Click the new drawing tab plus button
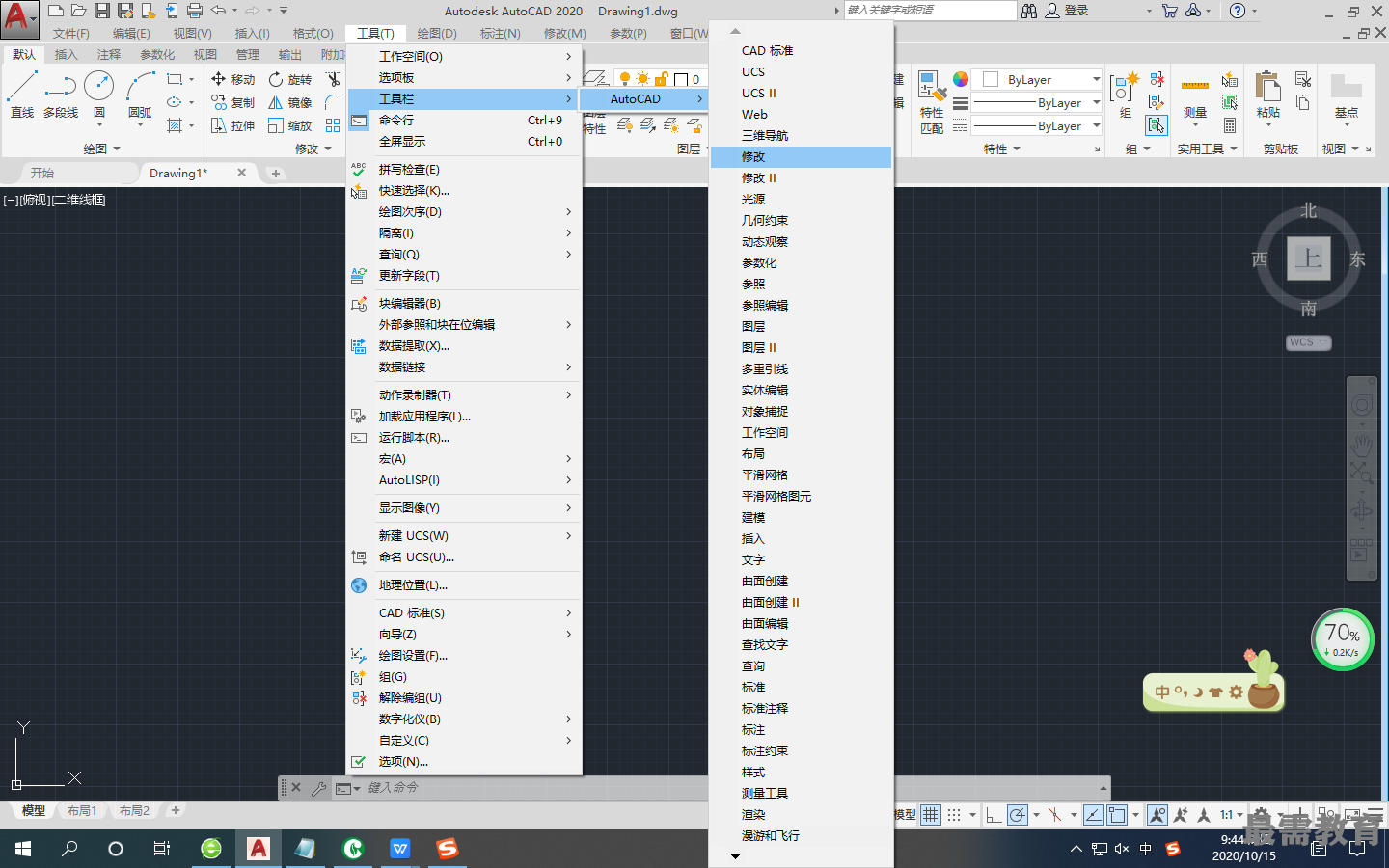Viewport: 1389px width, 868px height. coord(276,174)
